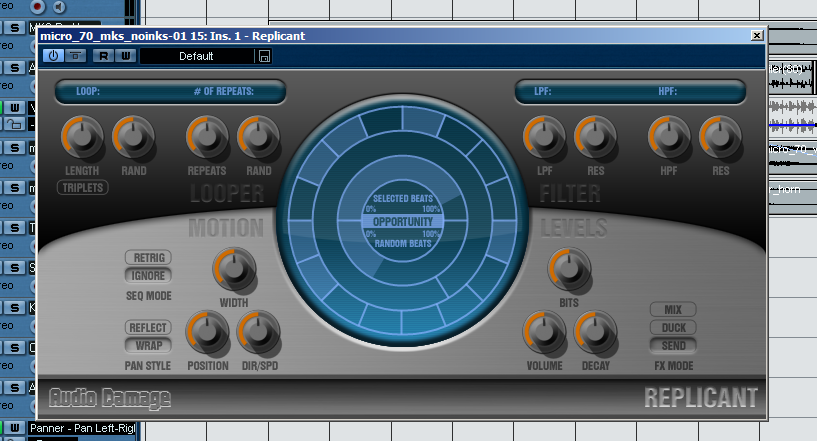The height and width of the screenshot is (441, 817).
Task: Click the W button beside Panner row
Action: click(15, 428)
